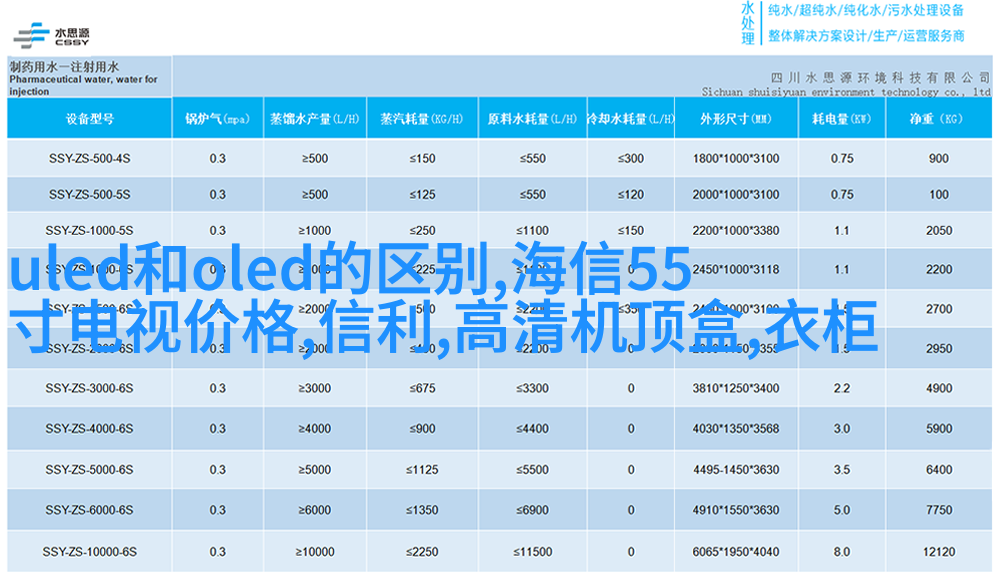Screen dimensions: 1000x581
Task: Select the 锅炉气(mpa) column header
Action: pyautogui.click(x=217, y=119)
